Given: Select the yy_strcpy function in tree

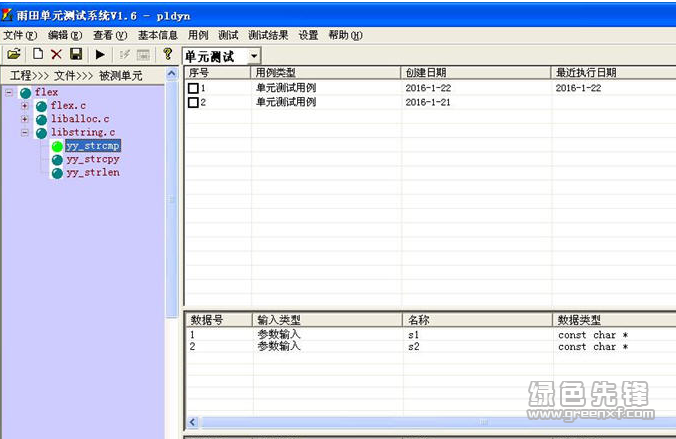Looking at the screenshot, I should pos(93,159).
